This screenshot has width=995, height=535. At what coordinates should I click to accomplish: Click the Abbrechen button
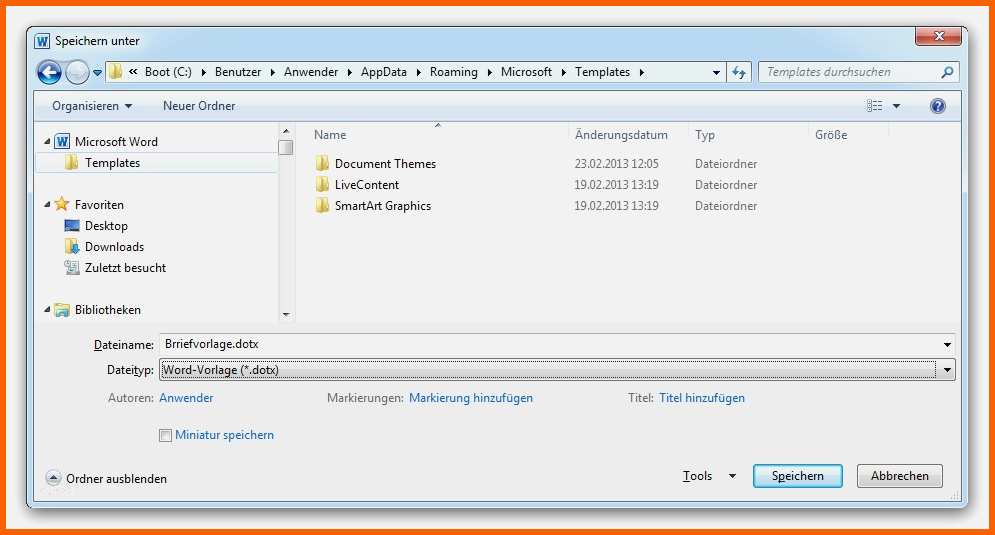(899, 476)
